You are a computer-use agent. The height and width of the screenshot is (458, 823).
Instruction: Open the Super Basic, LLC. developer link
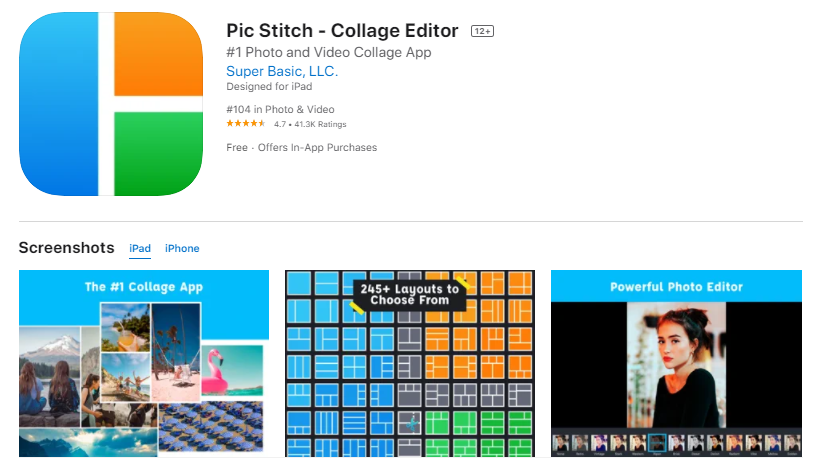click(x=282, y=71)
